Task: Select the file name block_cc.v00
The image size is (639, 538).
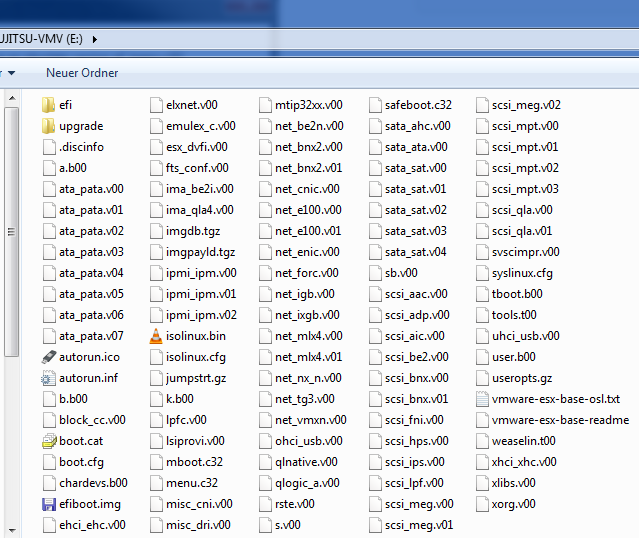Action: (93, 420)
